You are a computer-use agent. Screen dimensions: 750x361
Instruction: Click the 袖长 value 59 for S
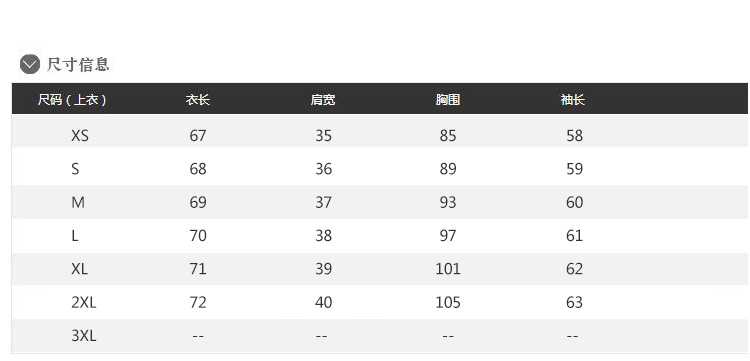pyautogui.click(x=574, y=169)
